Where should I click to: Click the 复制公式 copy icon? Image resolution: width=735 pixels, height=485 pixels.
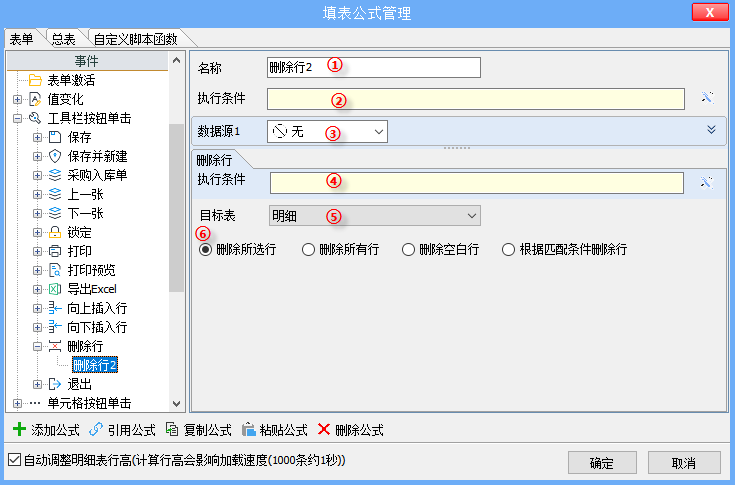pos(172,429)
